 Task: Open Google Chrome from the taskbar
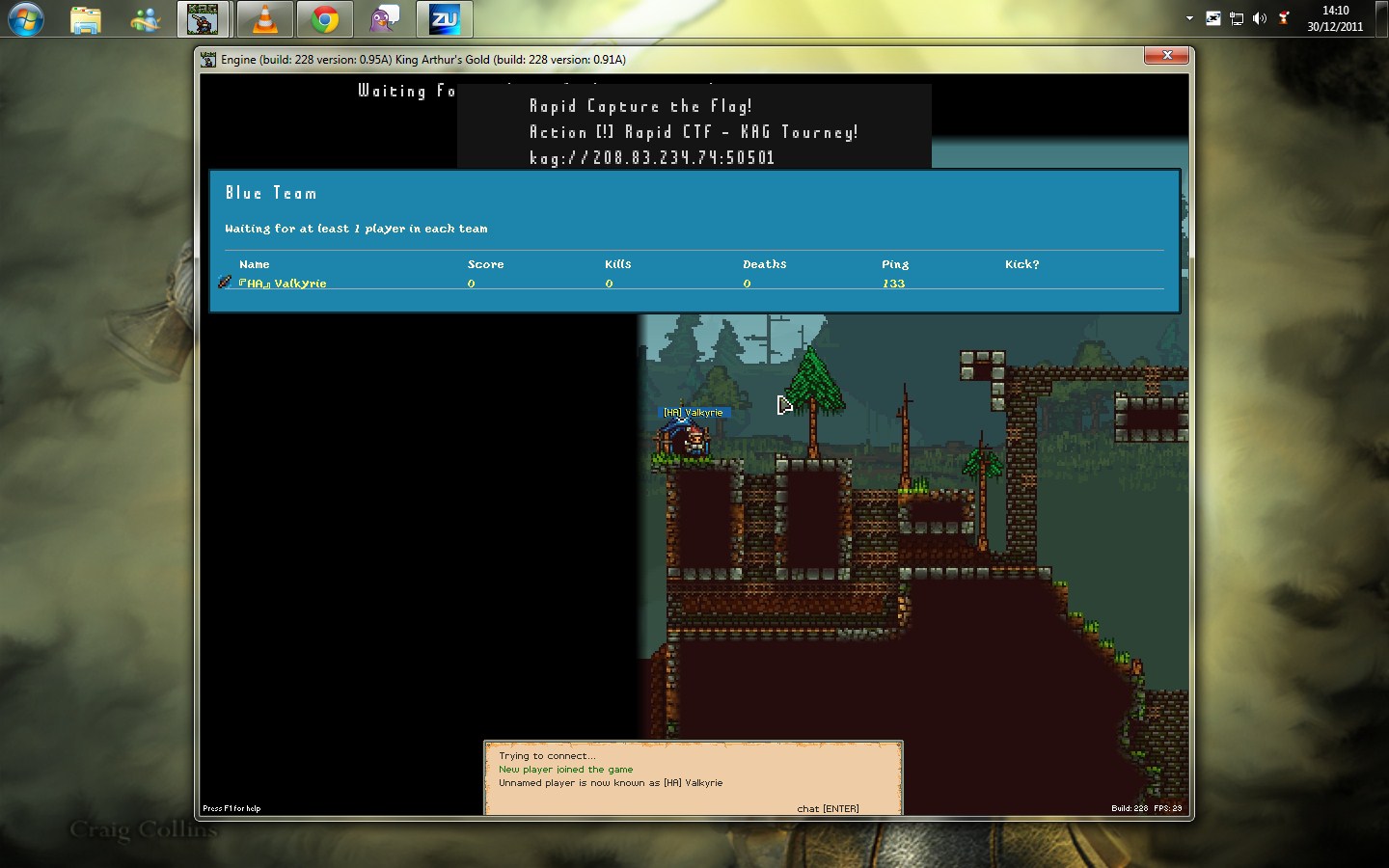click(x=325, y=19)
